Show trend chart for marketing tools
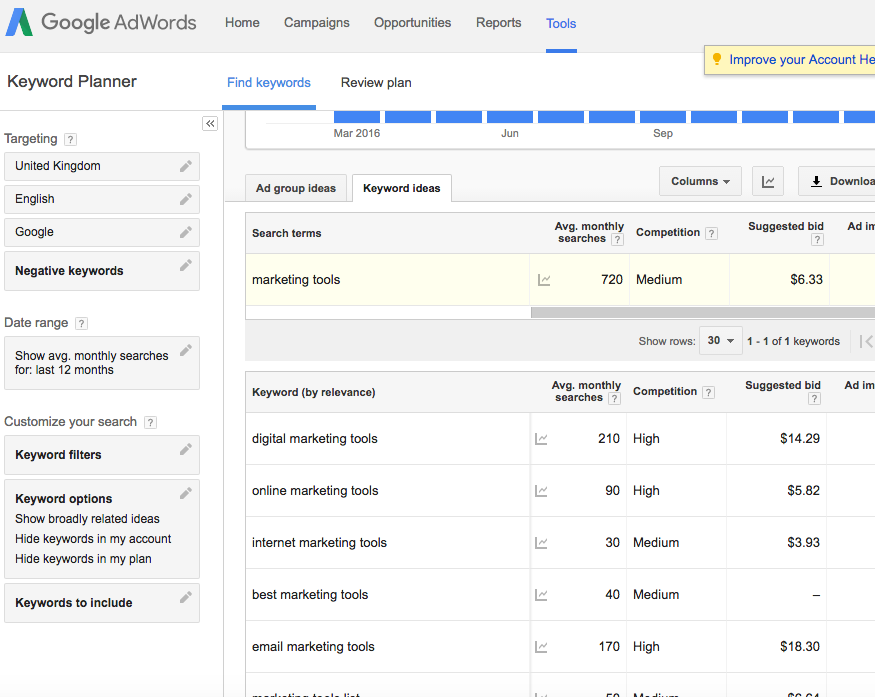 click(x=544, y=280)
